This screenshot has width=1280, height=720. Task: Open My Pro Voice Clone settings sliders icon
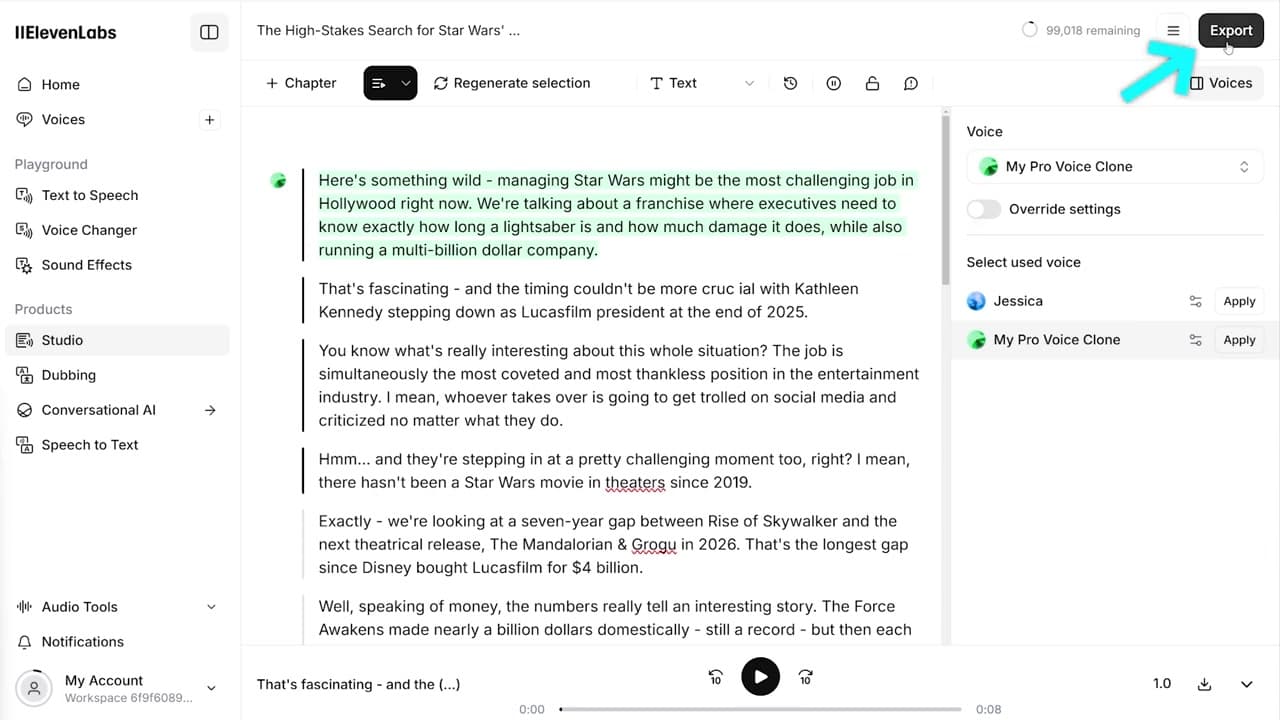pyautogui.click(x=1195, y=340)
